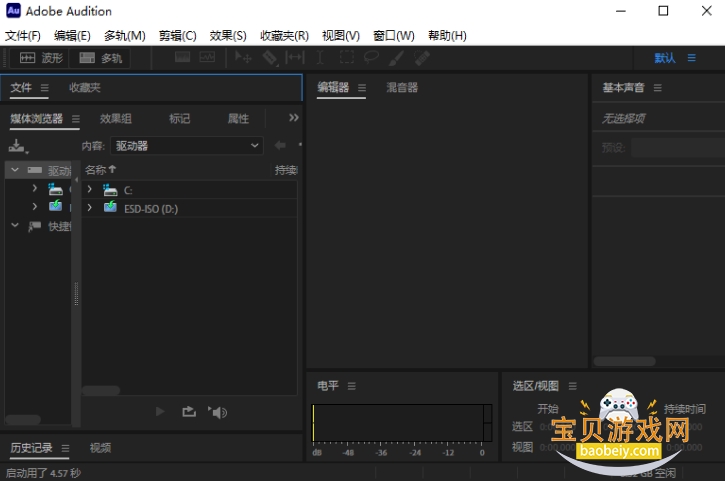
Task: Toggle spectral frequency display icon
Action: tap(182, 57)
